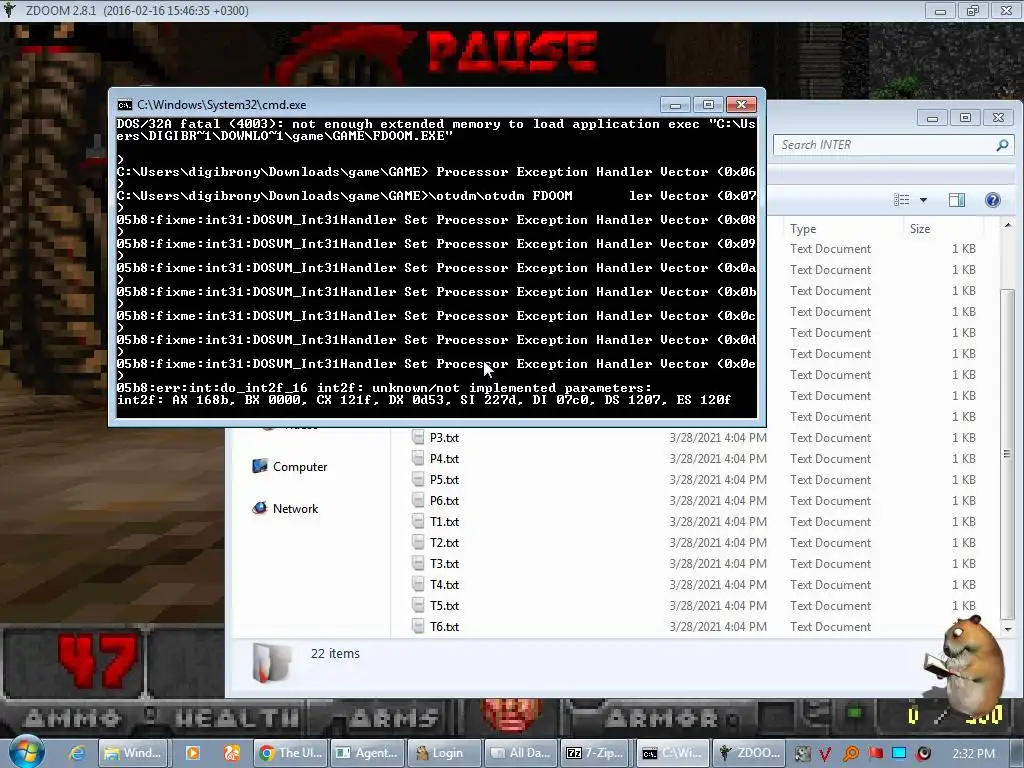Click the DOS/32A fatal error line in cmd
Image resolution: width=1024 pixels, height=768 pixels.
tap(436, 129)
